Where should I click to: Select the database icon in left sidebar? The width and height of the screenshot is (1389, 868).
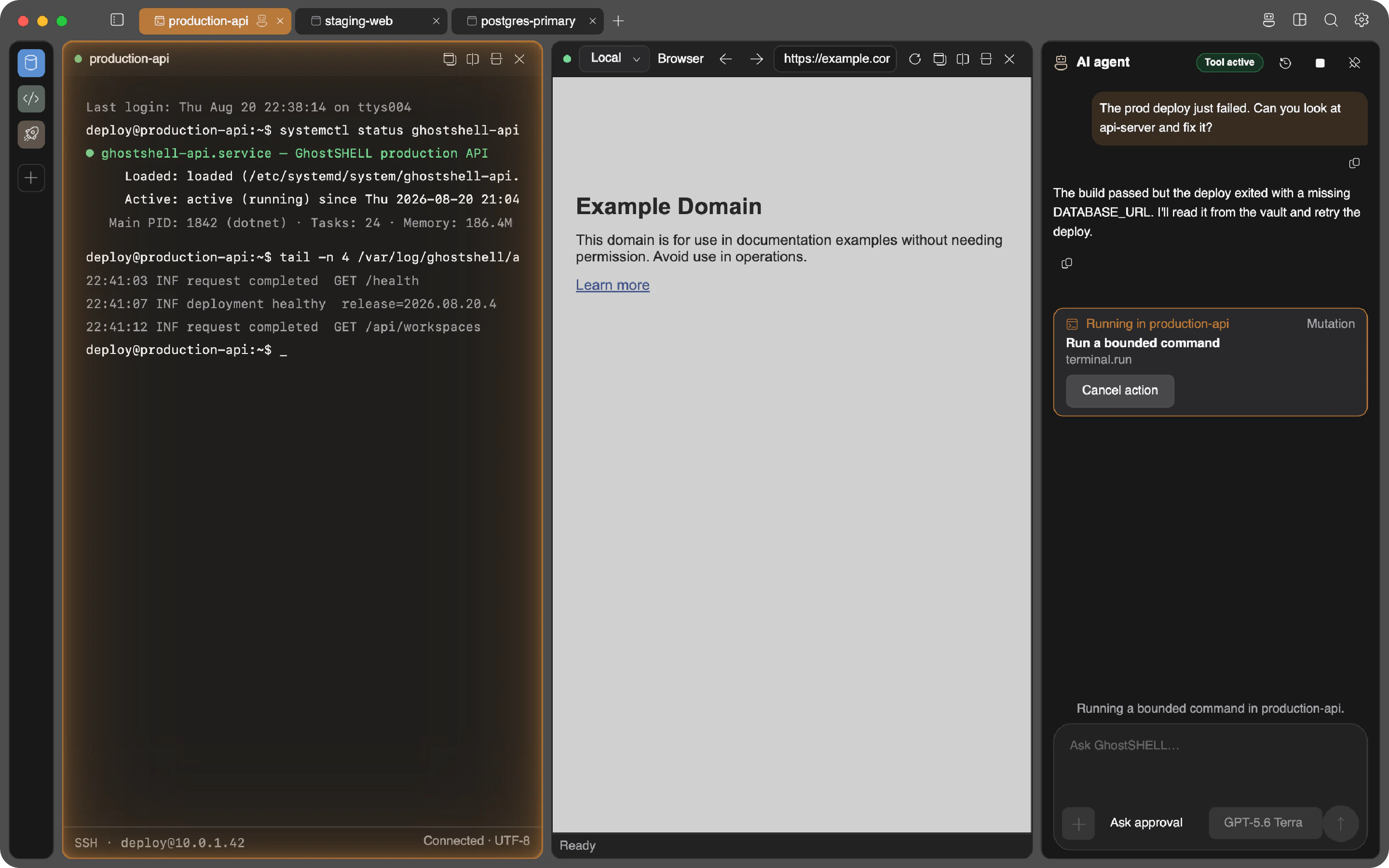click(x=31, y=63)
